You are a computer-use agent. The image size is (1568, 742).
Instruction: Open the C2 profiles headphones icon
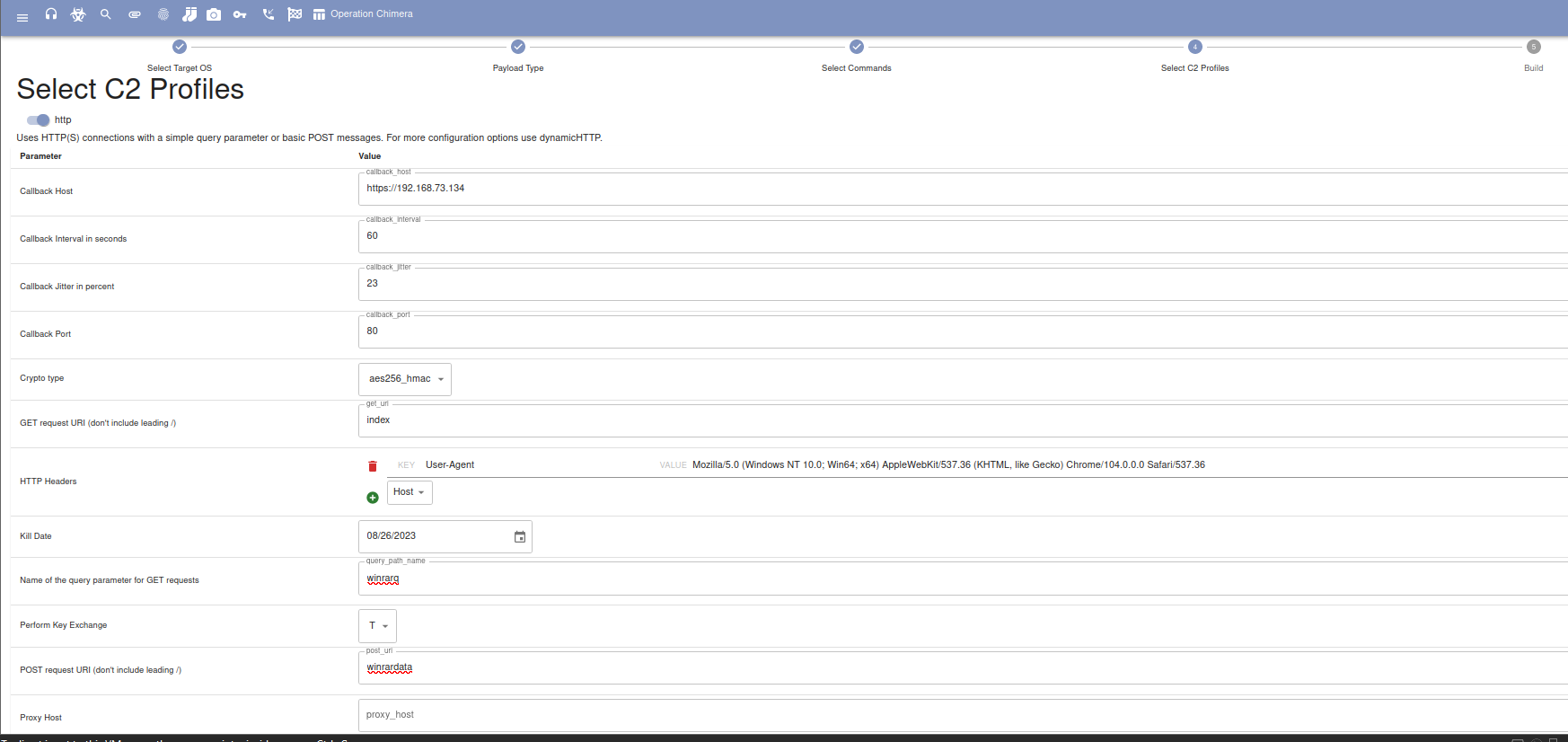click(x=51, y=14)
